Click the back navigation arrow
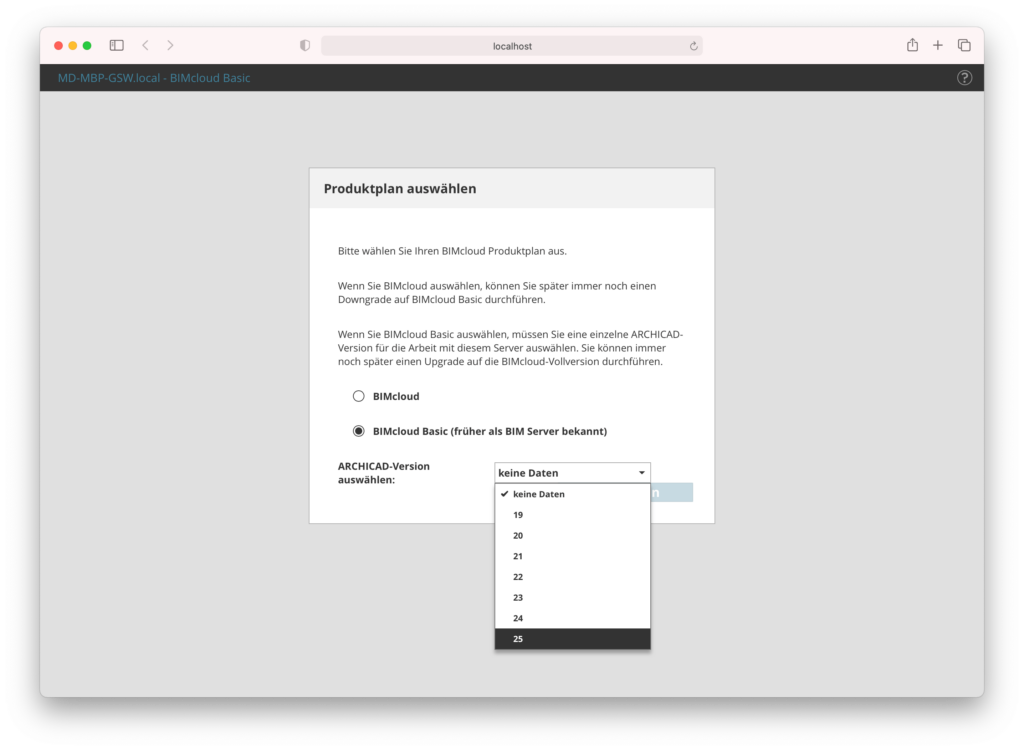 coord(145,45)
